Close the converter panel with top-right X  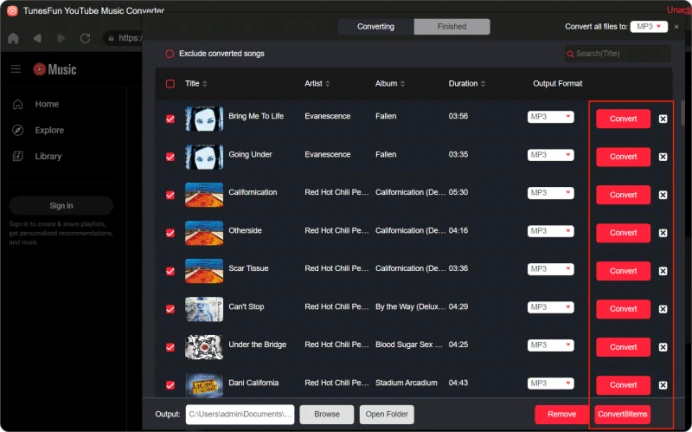(x=676, y=27)
